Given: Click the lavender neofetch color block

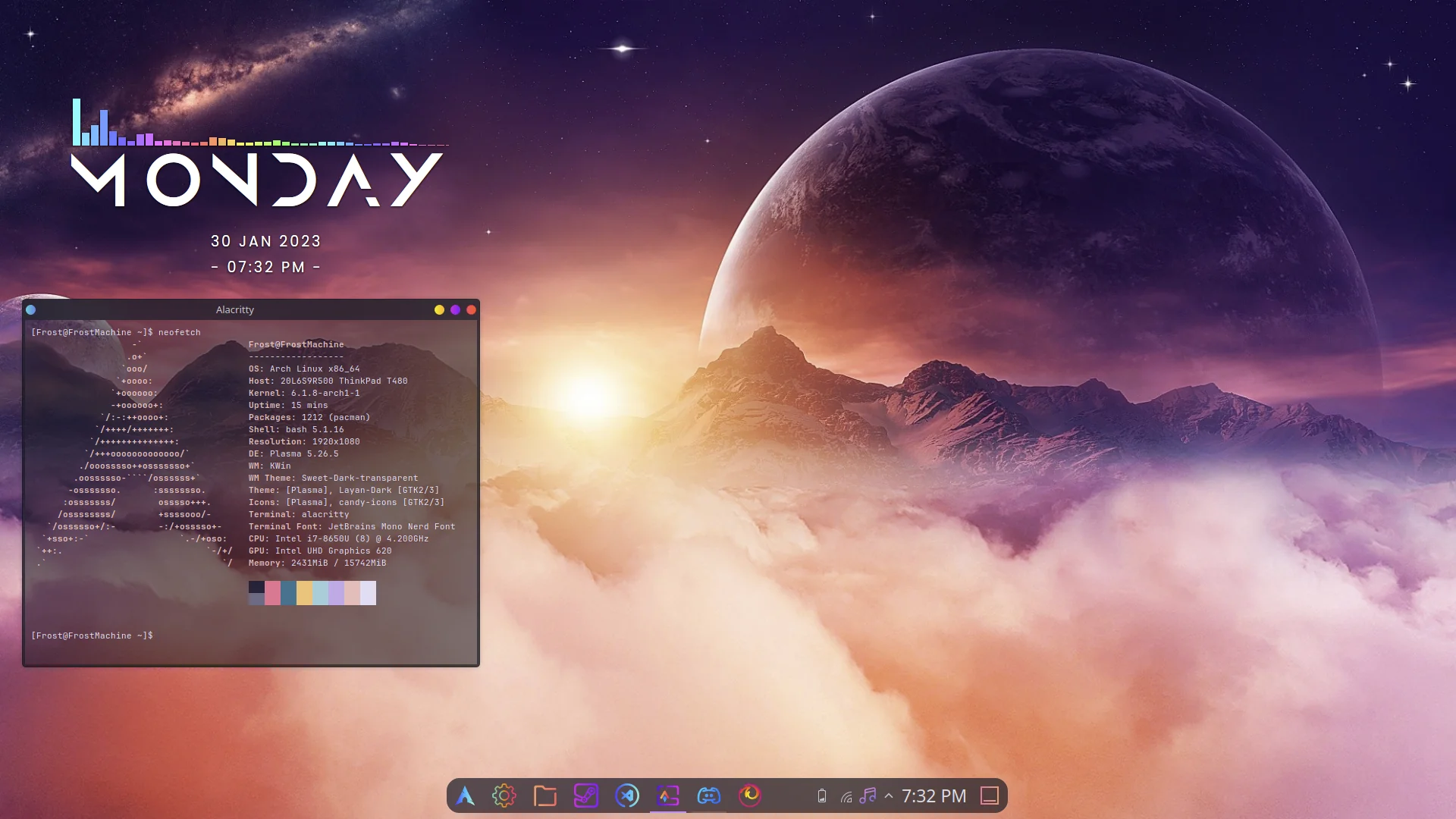Looking at the screenshot, I should (x=336, y=593).
